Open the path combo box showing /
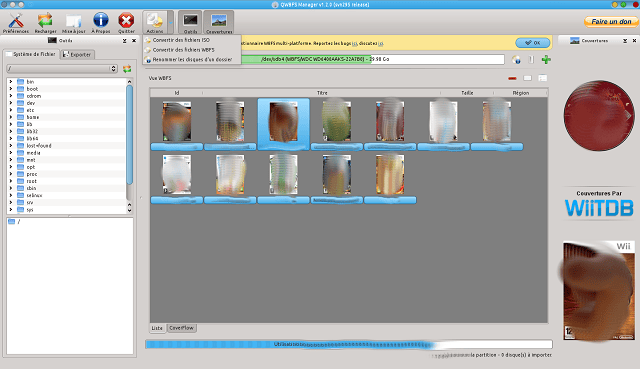The height and width of the screenshot is (369, 640). tap(62, 69)
